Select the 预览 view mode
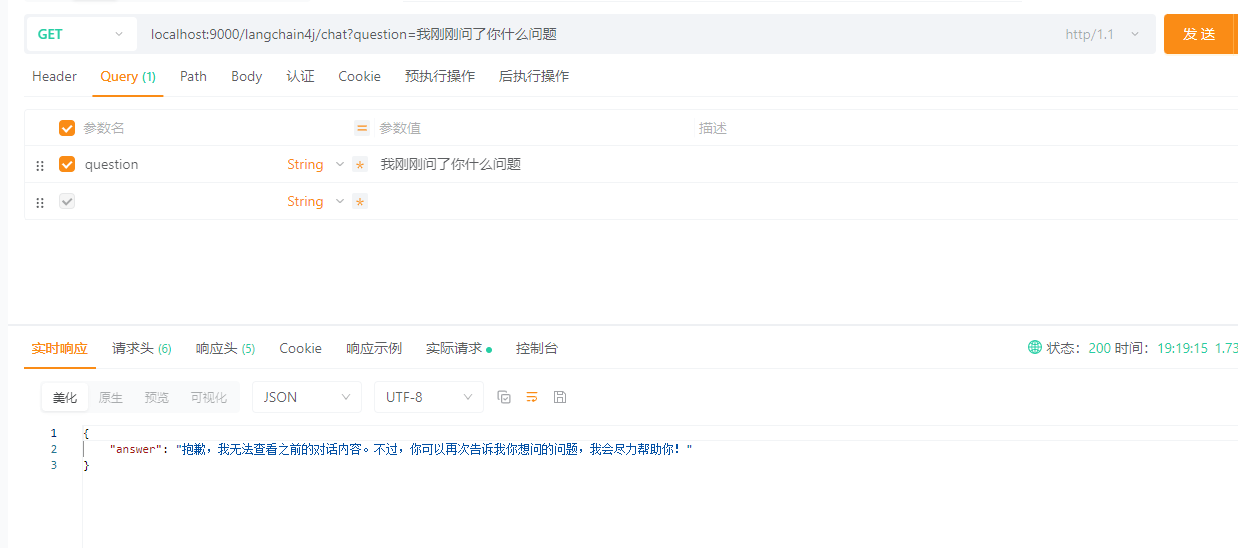The image size is (1238, 548). [157, 397]
